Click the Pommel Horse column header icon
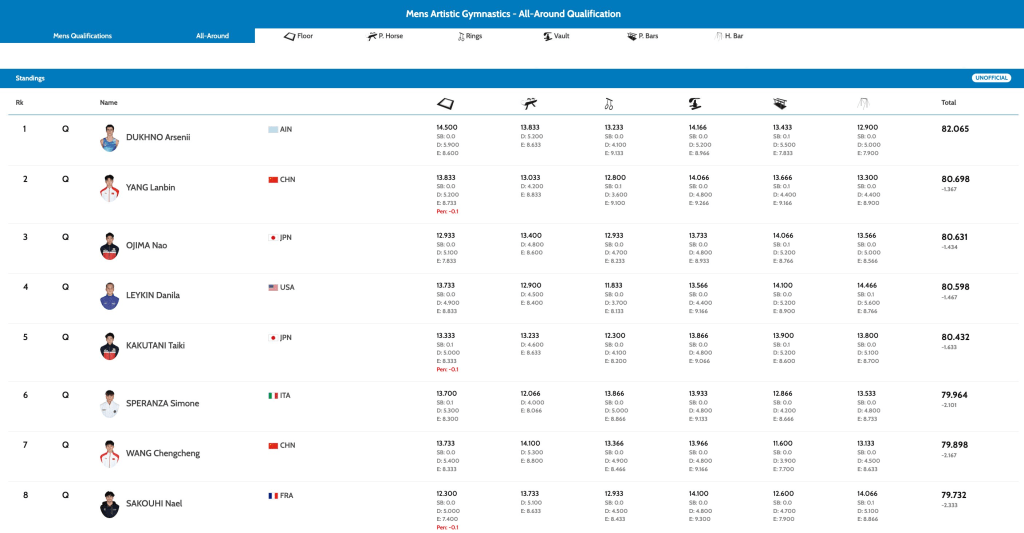The width and height of the screenshot is (1024, 533). click(529, 102)
